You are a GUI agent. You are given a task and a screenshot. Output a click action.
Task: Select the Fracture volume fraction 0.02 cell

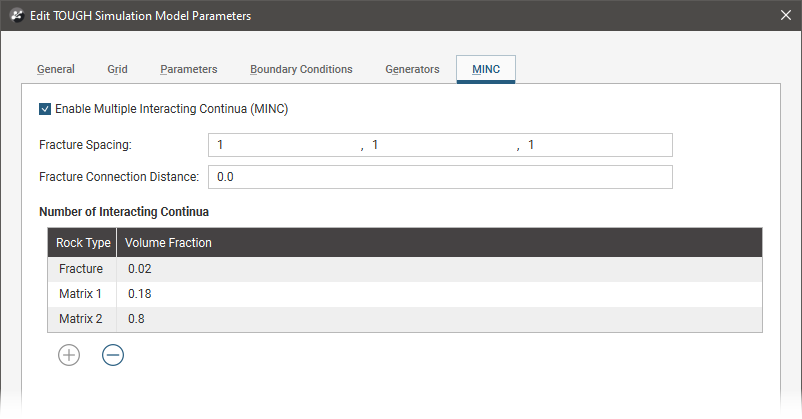(439, 269)
